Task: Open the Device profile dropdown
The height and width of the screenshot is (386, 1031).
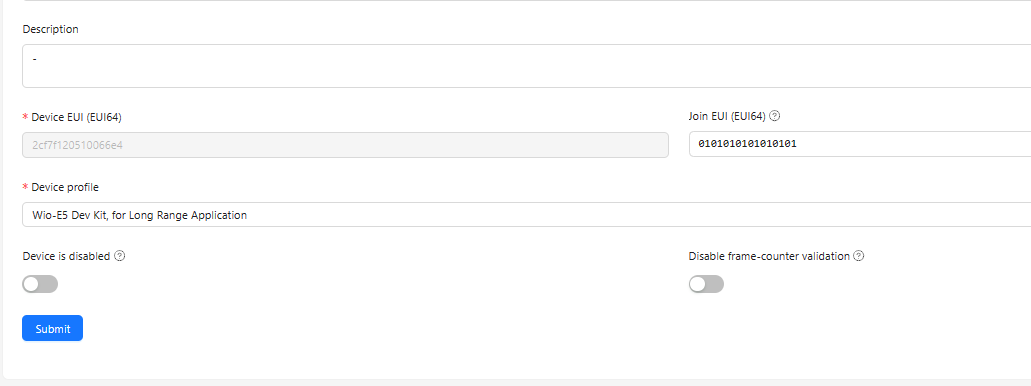Action: (527, 215)
